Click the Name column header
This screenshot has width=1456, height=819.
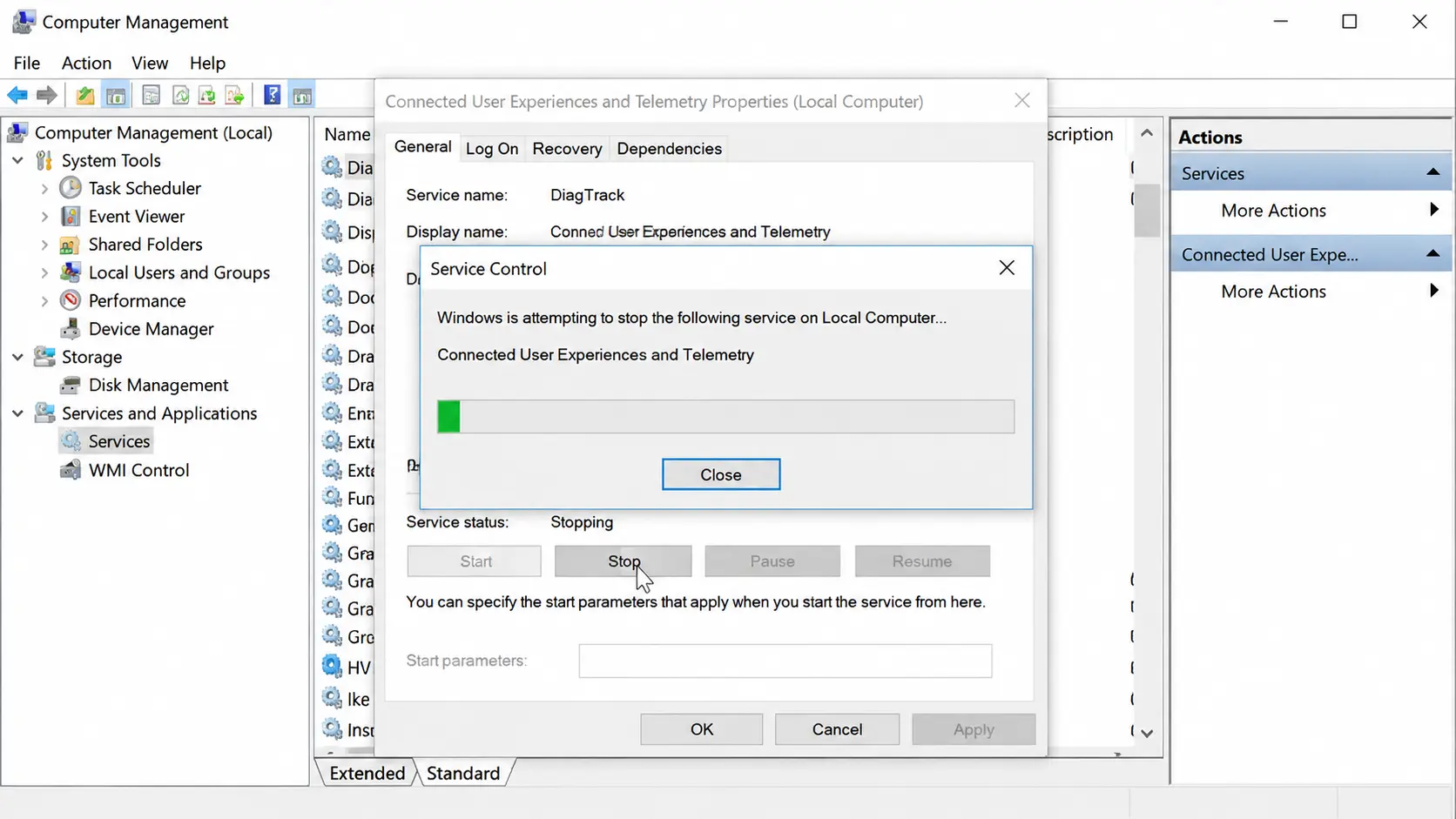click(x=347, y=134)
